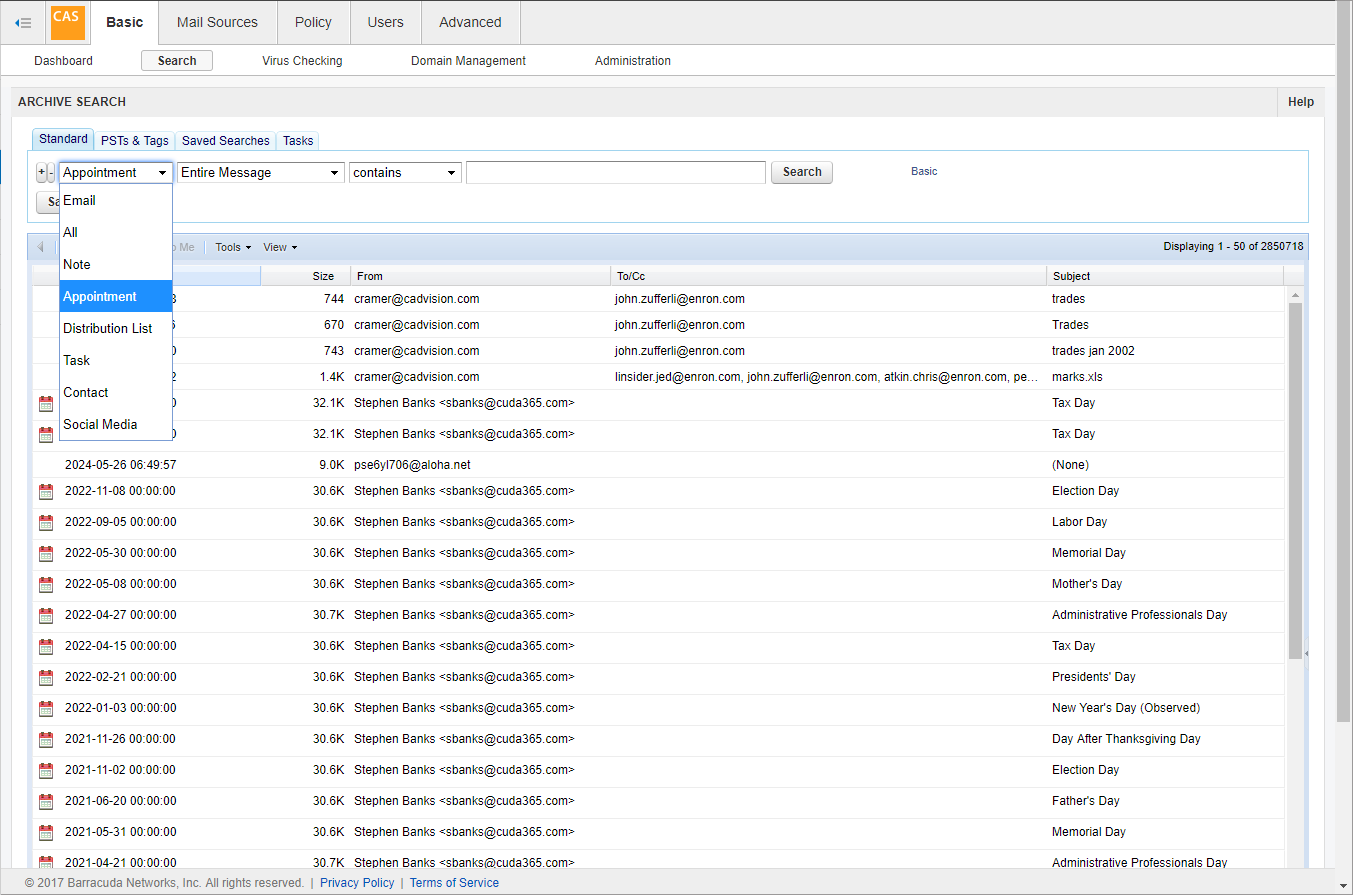The height and width of the screenshot is (895, 1353).
Task: Expand the contains operator dropdown
Action: (405, 172)
